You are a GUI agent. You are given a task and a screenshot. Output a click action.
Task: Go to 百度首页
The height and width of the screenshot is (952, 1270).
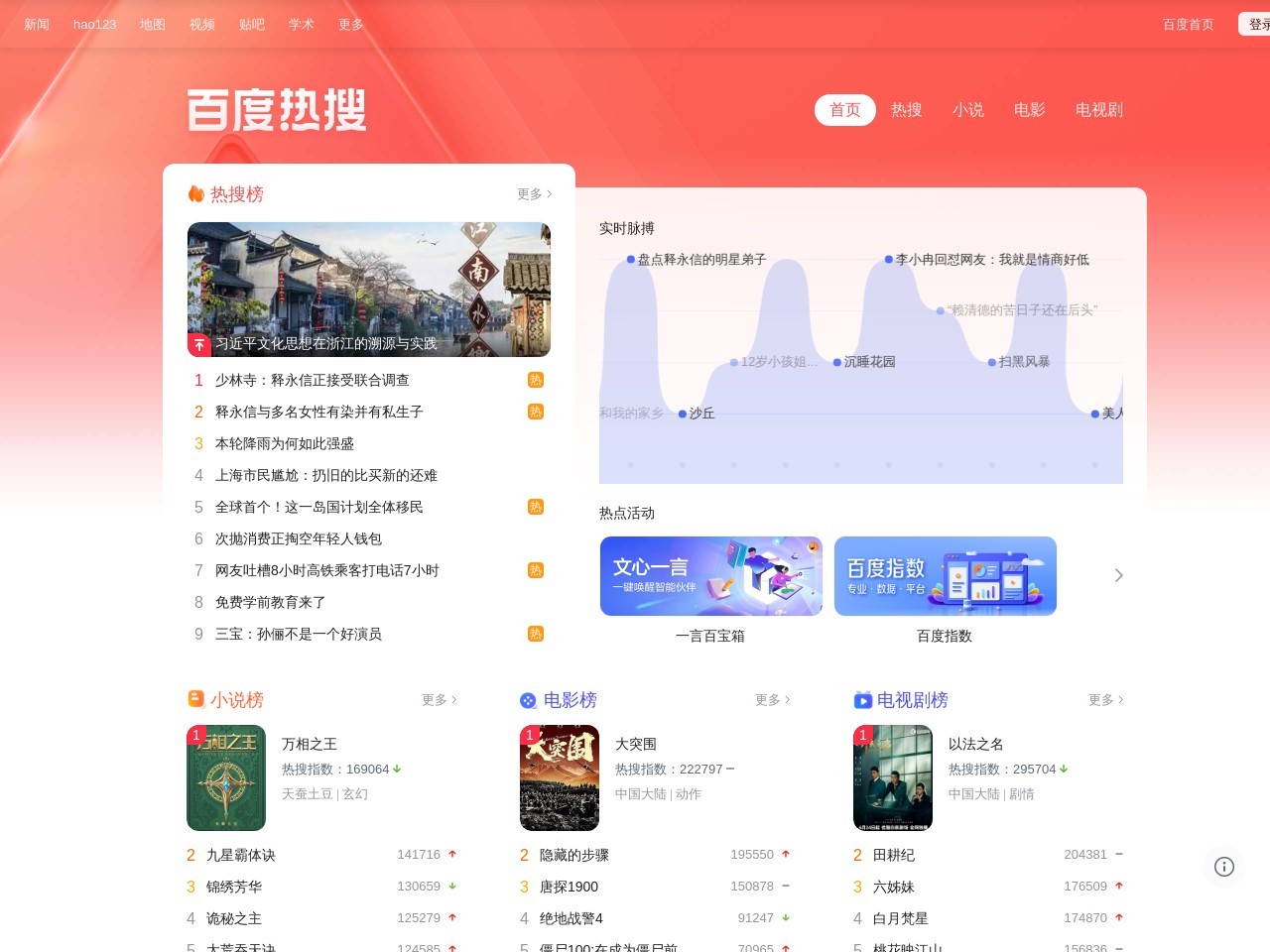click(x=1189, y=24)
